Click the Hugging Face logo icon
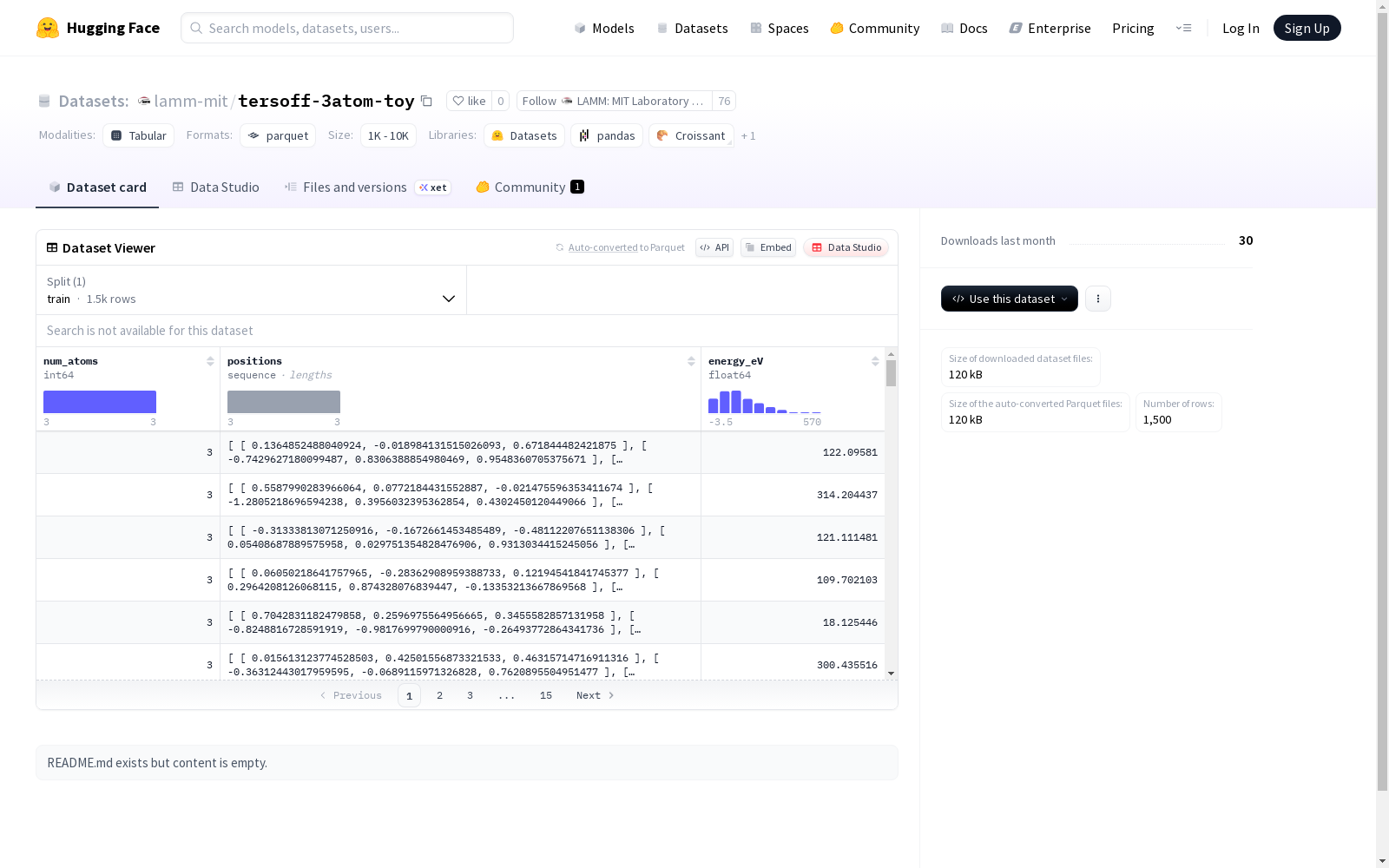Image resolution: width=1389 pixels, height=868 pixels. (x=48, y=28)
